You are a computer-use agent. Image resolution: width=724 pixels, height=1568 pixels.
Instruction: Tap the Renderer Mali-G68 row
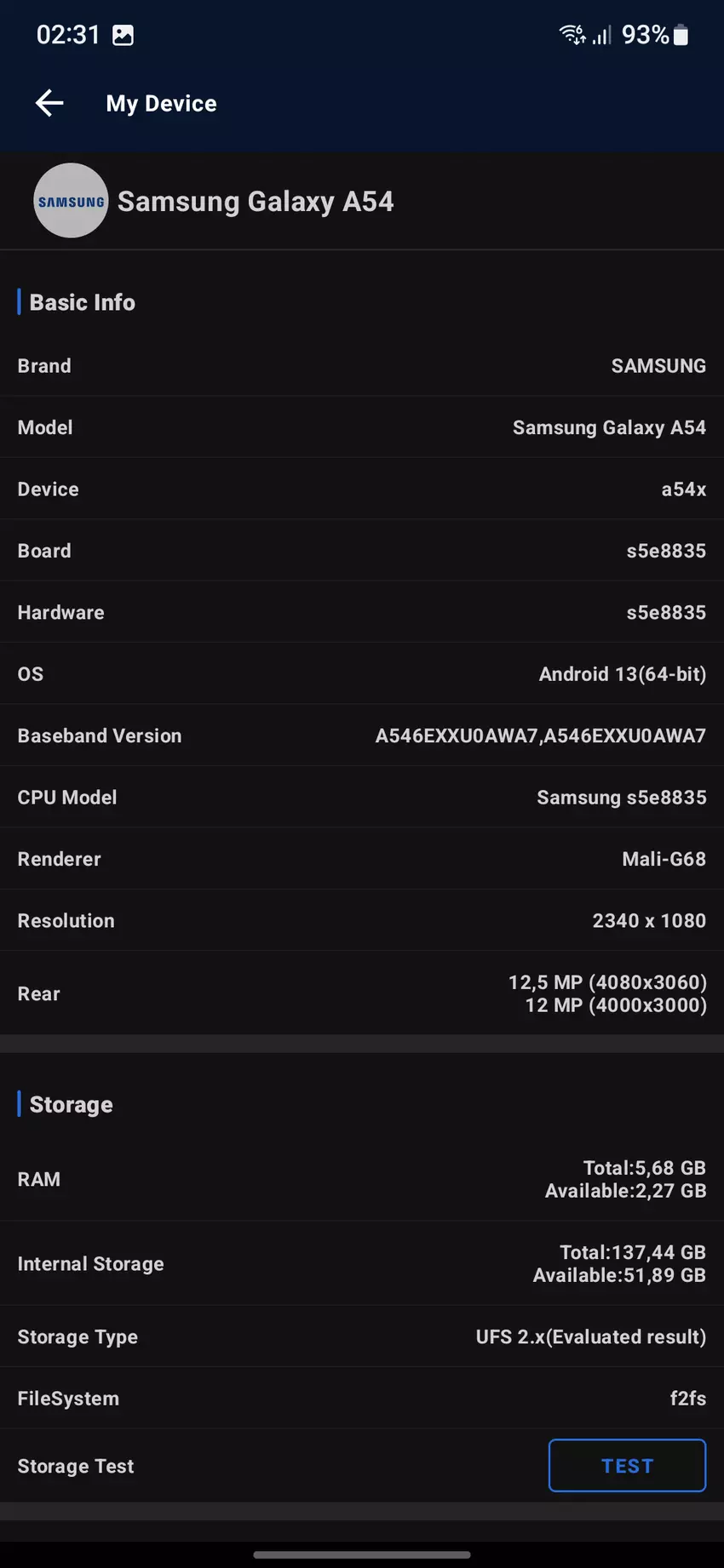point(362,859)
